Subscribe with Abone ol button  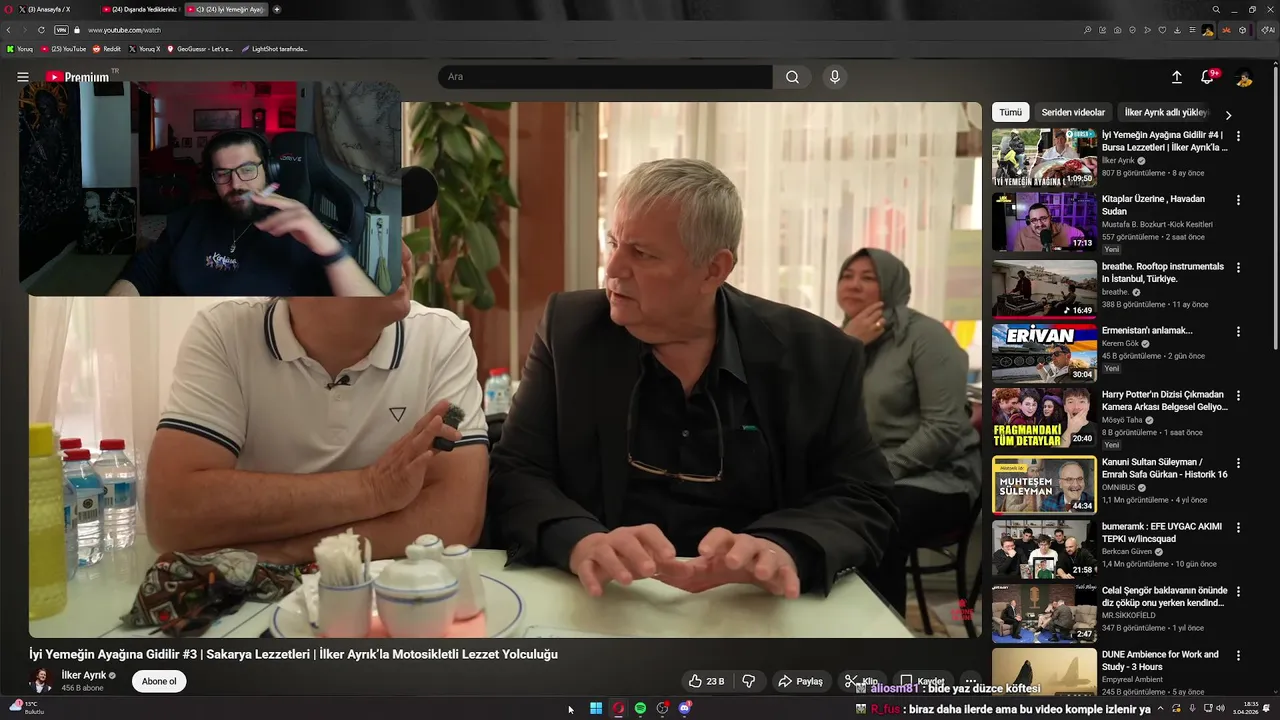(159, 681)
